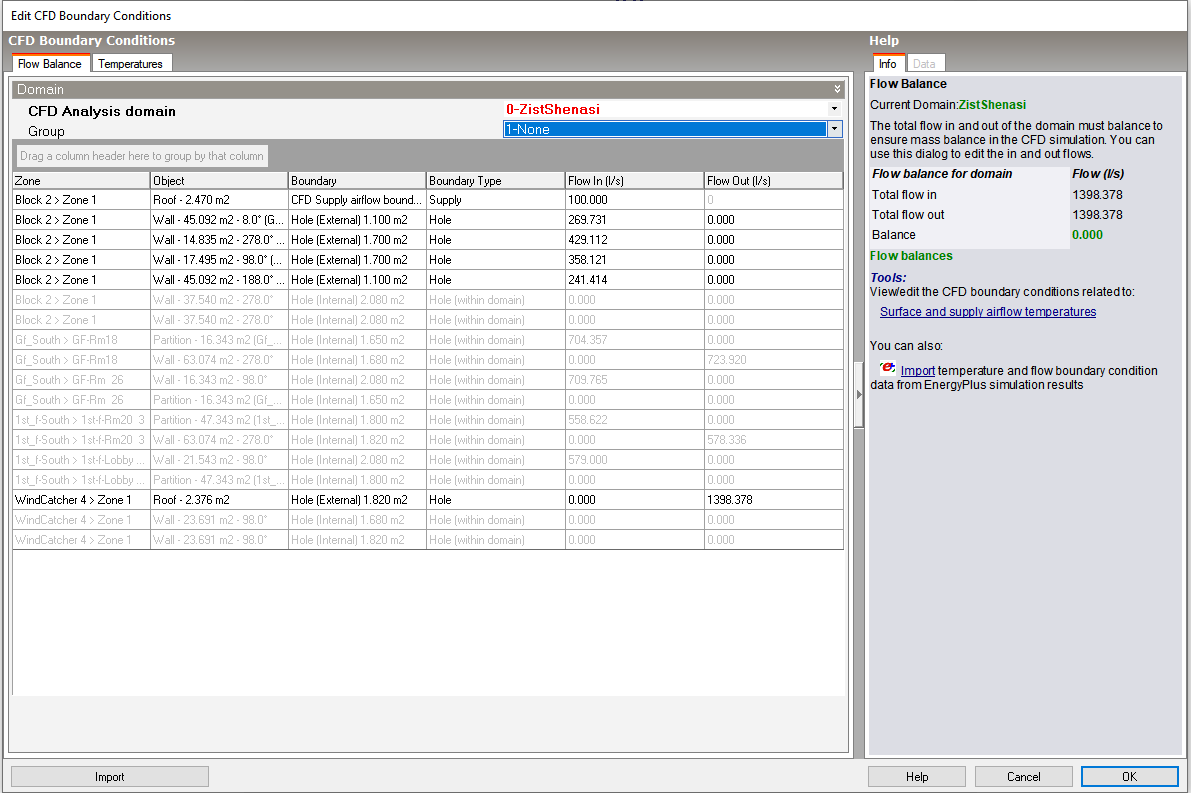Select the 1398.378 Flow Out table cell
Screen dimensions: 1191x793
tap(773, 500)
